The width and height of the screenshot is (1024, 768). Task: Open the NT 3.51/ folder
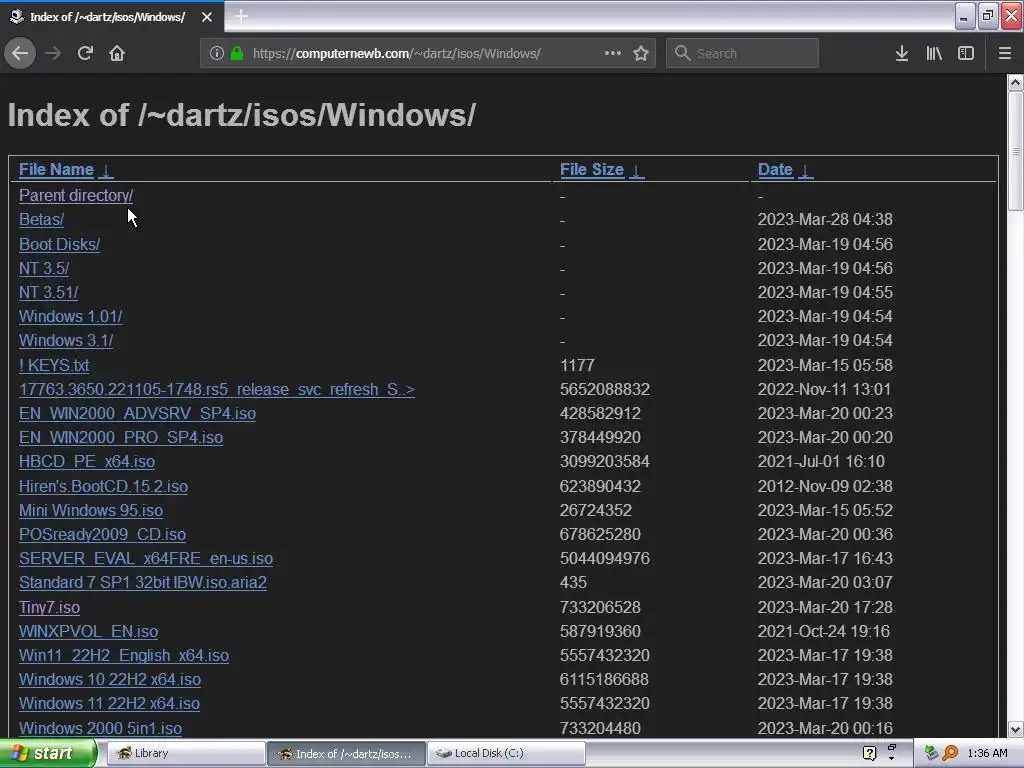(x=48, y=293)
